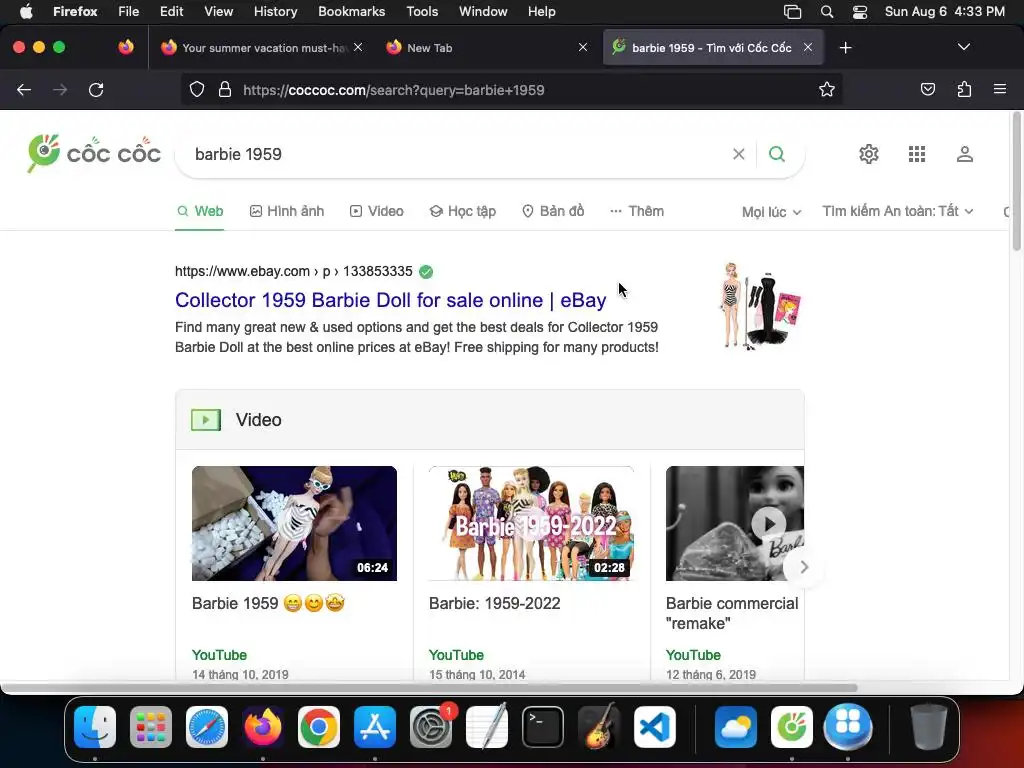Open a new tab with plus button
Viewport: 1024px width, 768px height.
coord(846,48)
